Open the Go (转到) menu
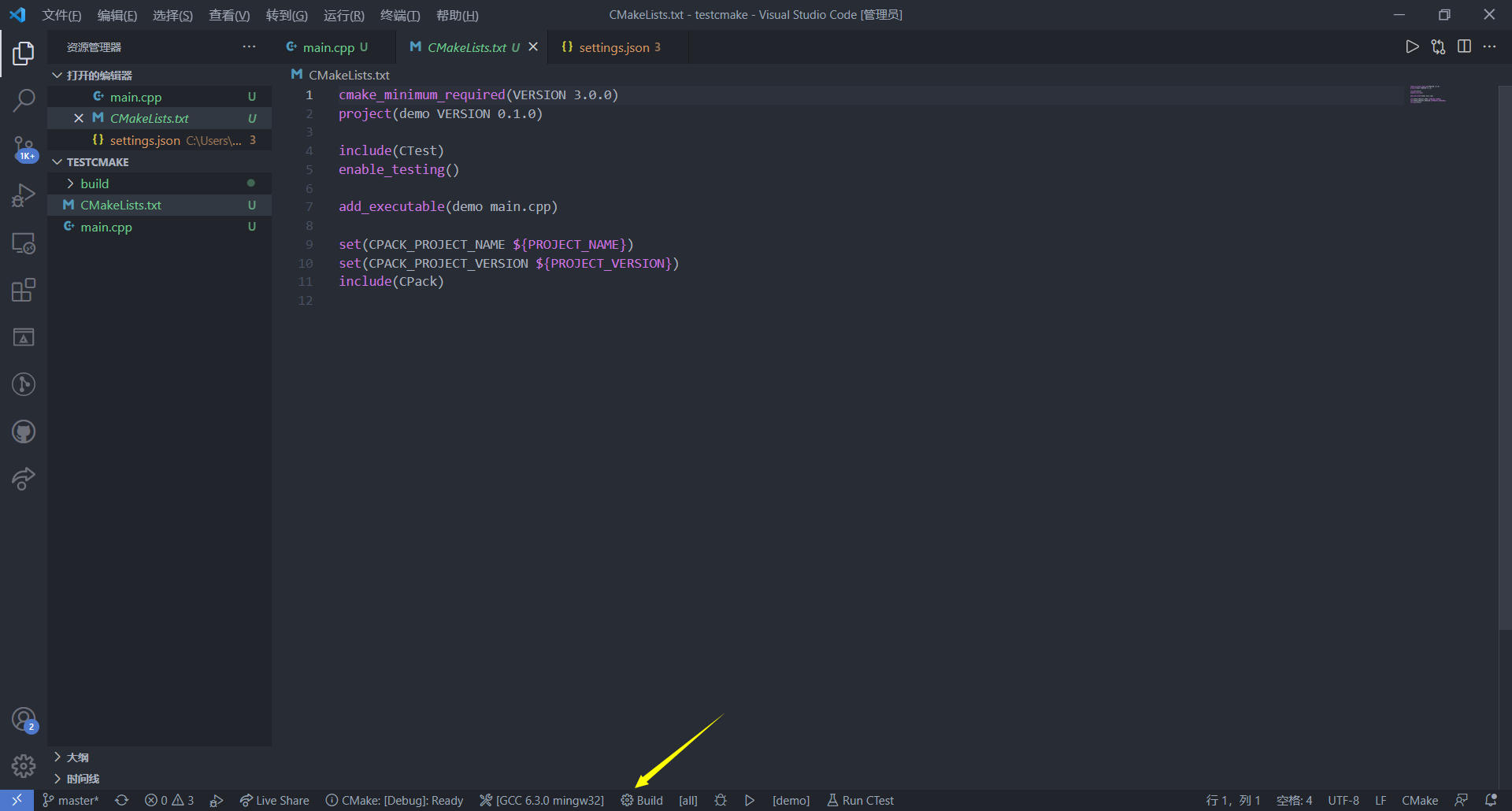This screenshot has width=1512, height=811. [287, 15]
